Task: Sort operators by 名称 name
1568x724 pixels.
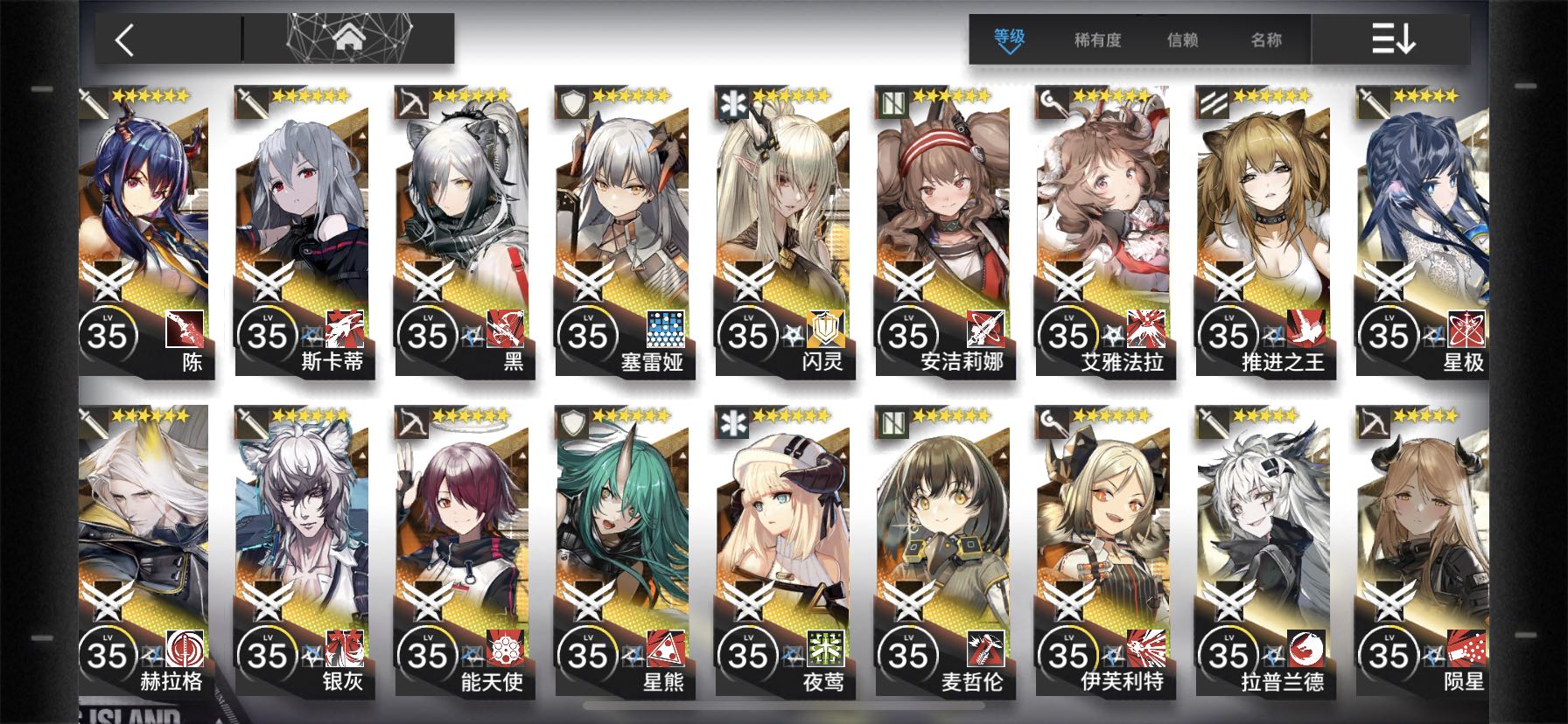Action: click(1266, 40)
